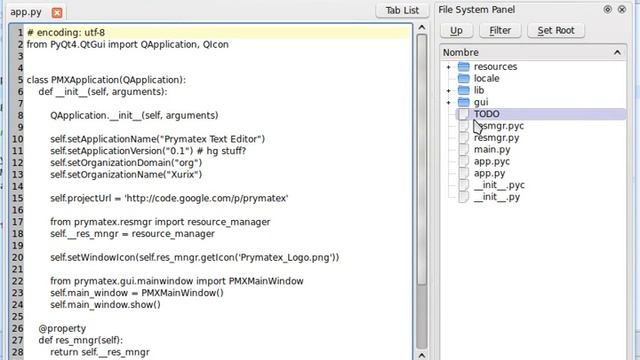Image resolution: width=640 pixels, height=360 pixels.
Task: Click the __init__.py file icon
Action: pyautogui.click(x=463, y=197)
